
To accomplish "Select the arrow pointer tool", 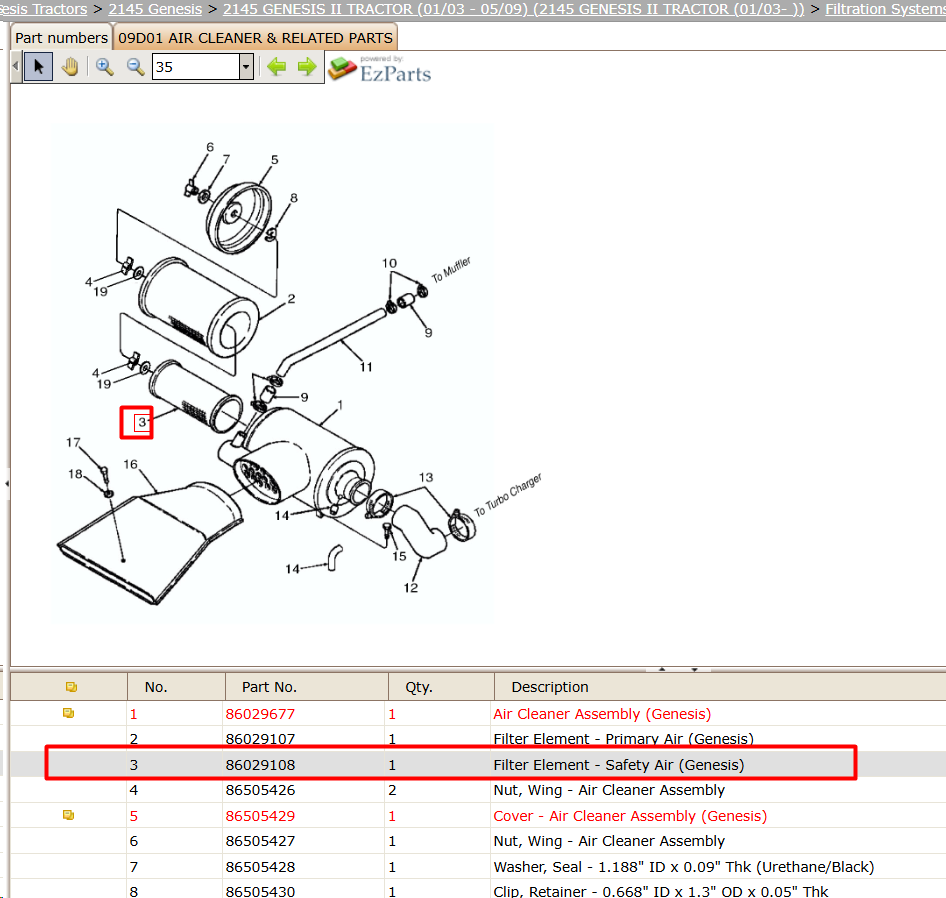I will (39, 66).
